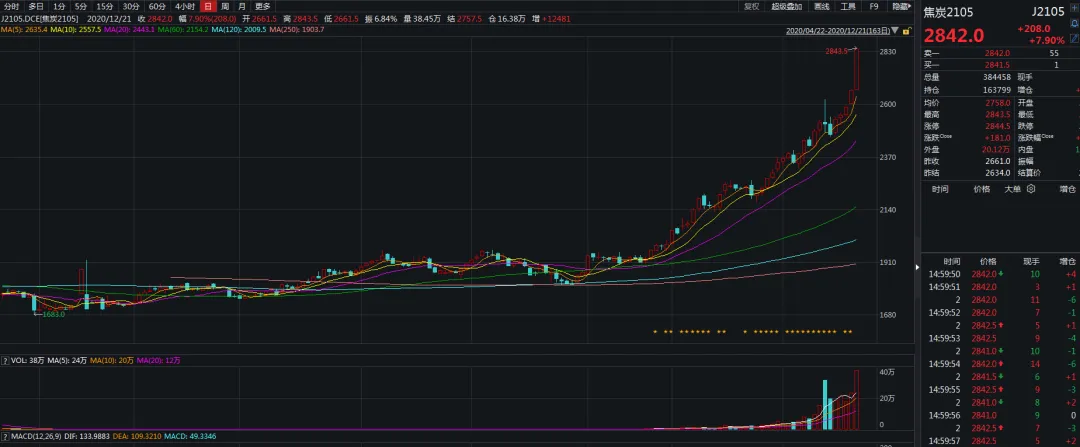Click the date range 2020/04/22-2020/12/21 link

(838, 31)
